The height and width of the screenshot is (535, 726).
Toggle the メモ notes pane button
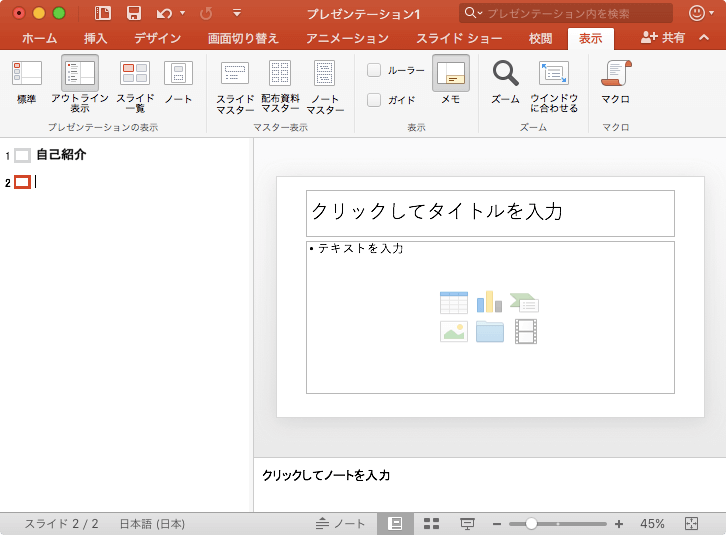451,80
